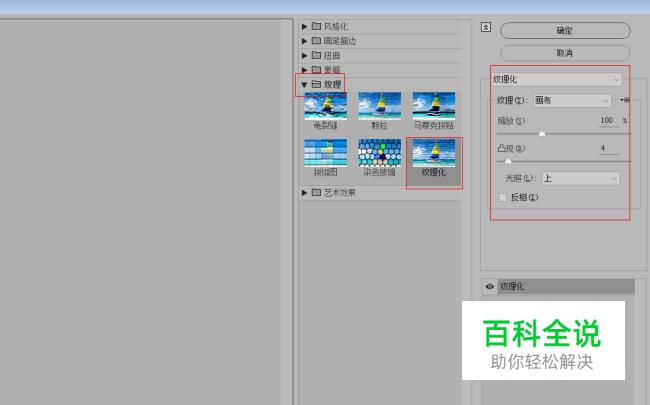
Task: Open the 纹理 dropdown showing 画布
Action: (x=572, y=100)
